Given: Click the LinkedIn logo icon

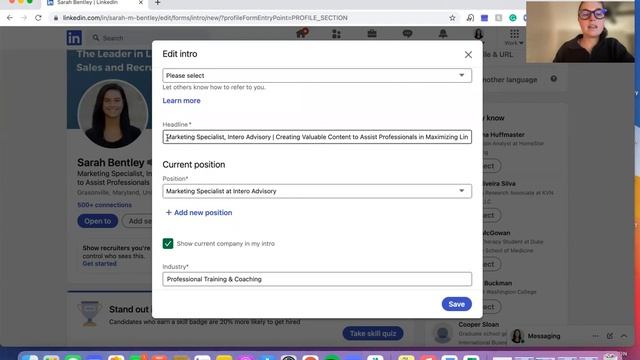Looking at the screenshot, I should 74,38.
